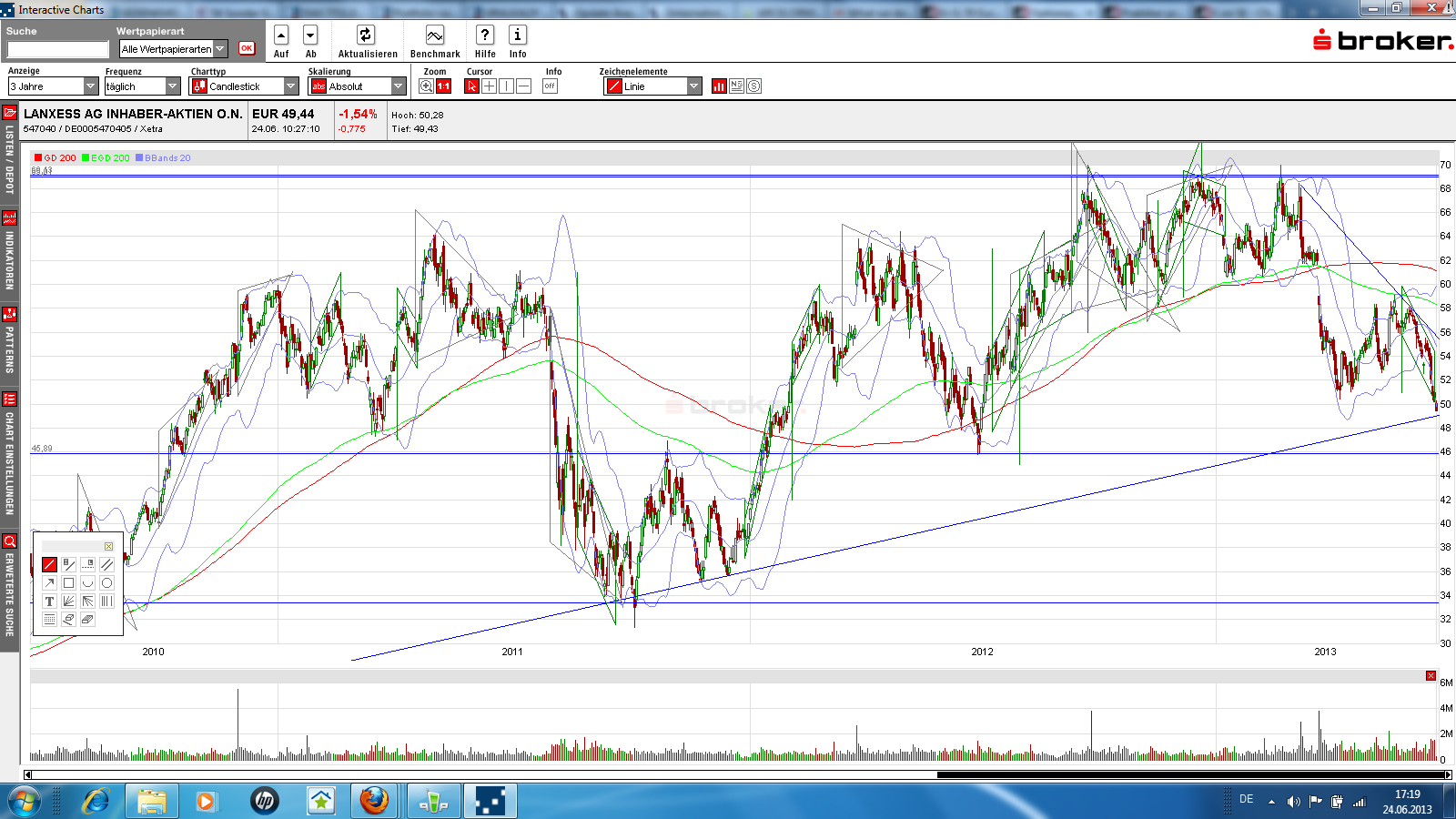Select the horizontal retracement lines tool
The height and width of the screenshot is (819, 1456).
(49, 619)
